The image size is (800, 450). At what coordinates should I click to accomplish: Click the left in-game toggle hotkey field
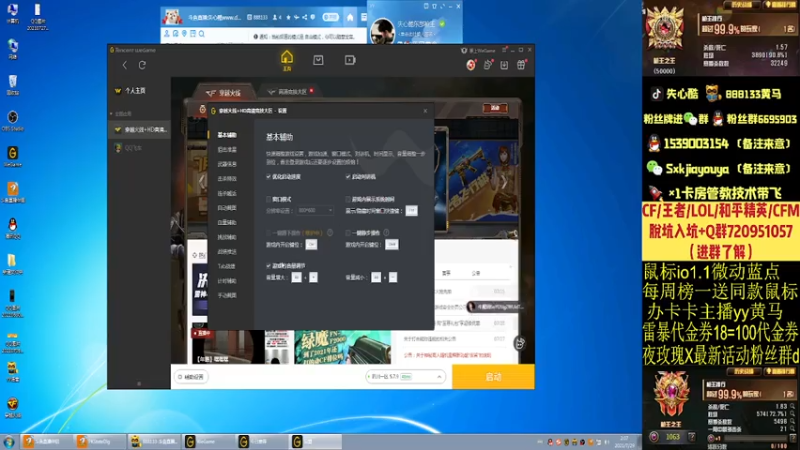[311, 244]
